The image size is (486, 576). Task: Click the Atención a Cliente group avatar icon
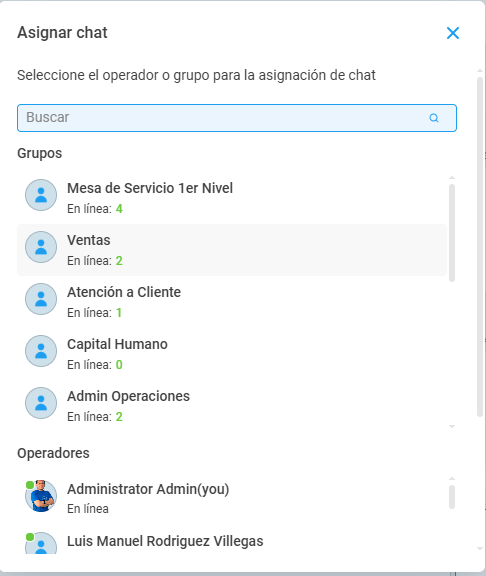tap(41, 299)
